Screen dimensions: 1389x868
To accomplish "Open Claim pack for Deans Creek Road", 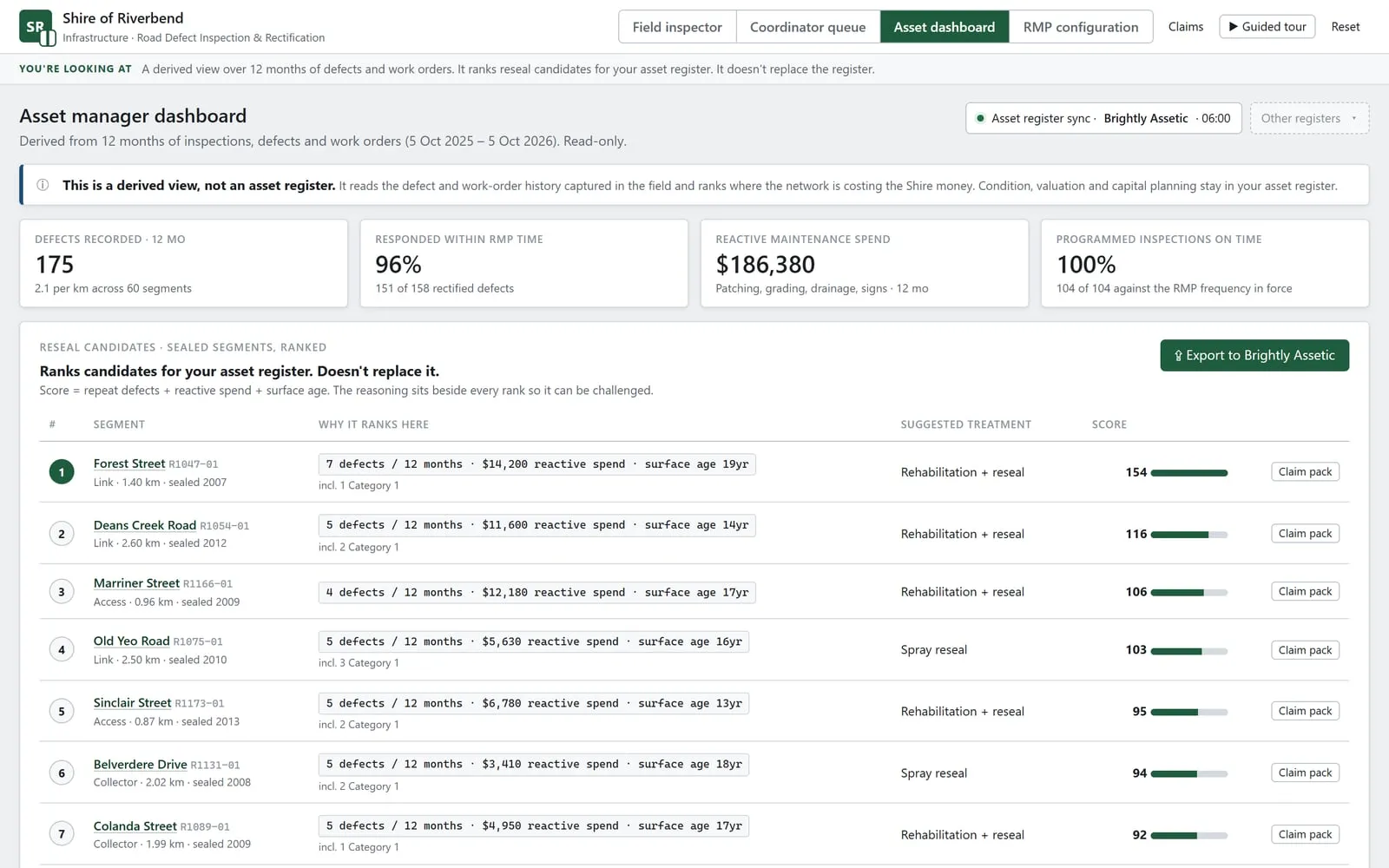I will pyautogui.click(x=1305, y=534).
